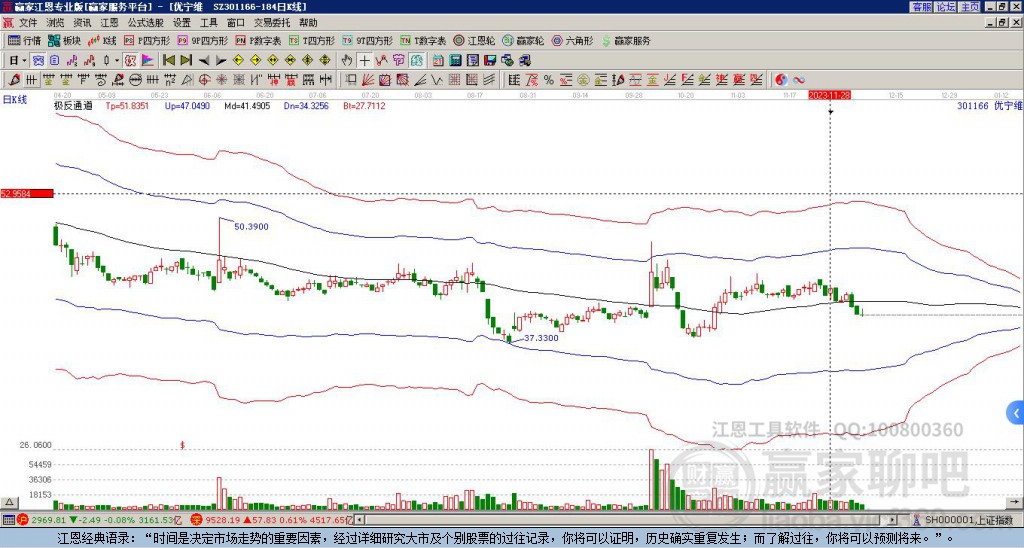Click the 客服 customer service button
The height and width of the screenshot is (548, 1024).
coord(921,7)
